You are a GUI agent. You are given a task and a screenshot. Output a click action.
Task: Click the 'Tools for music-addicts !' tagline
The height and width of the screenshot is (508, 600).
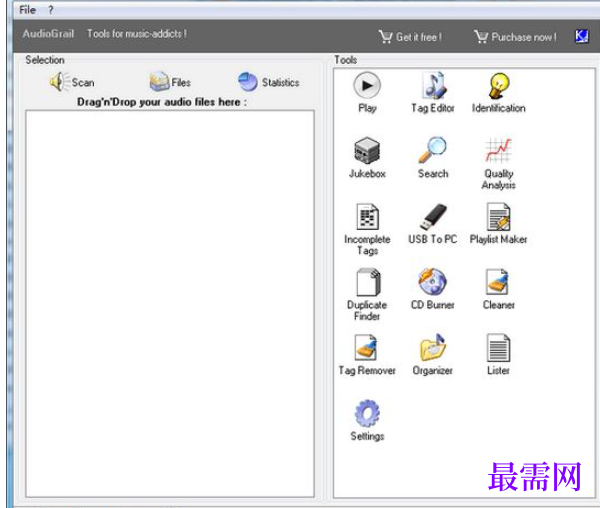click(x=137, y=34)
